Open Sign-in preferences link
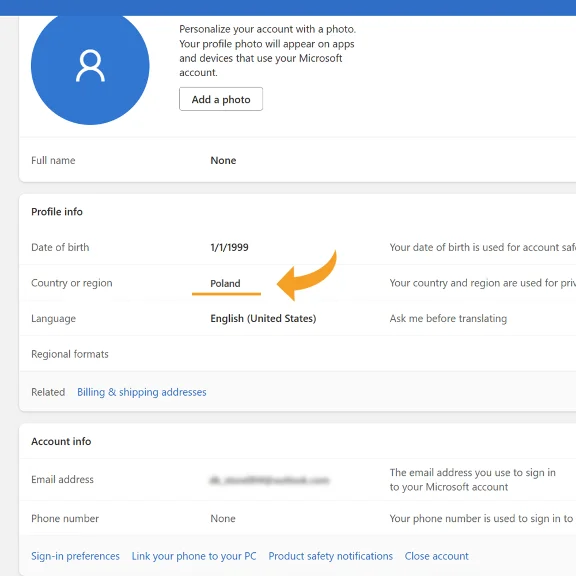Image resolution: width=576 pixels, height=576 pixels. 75,556
